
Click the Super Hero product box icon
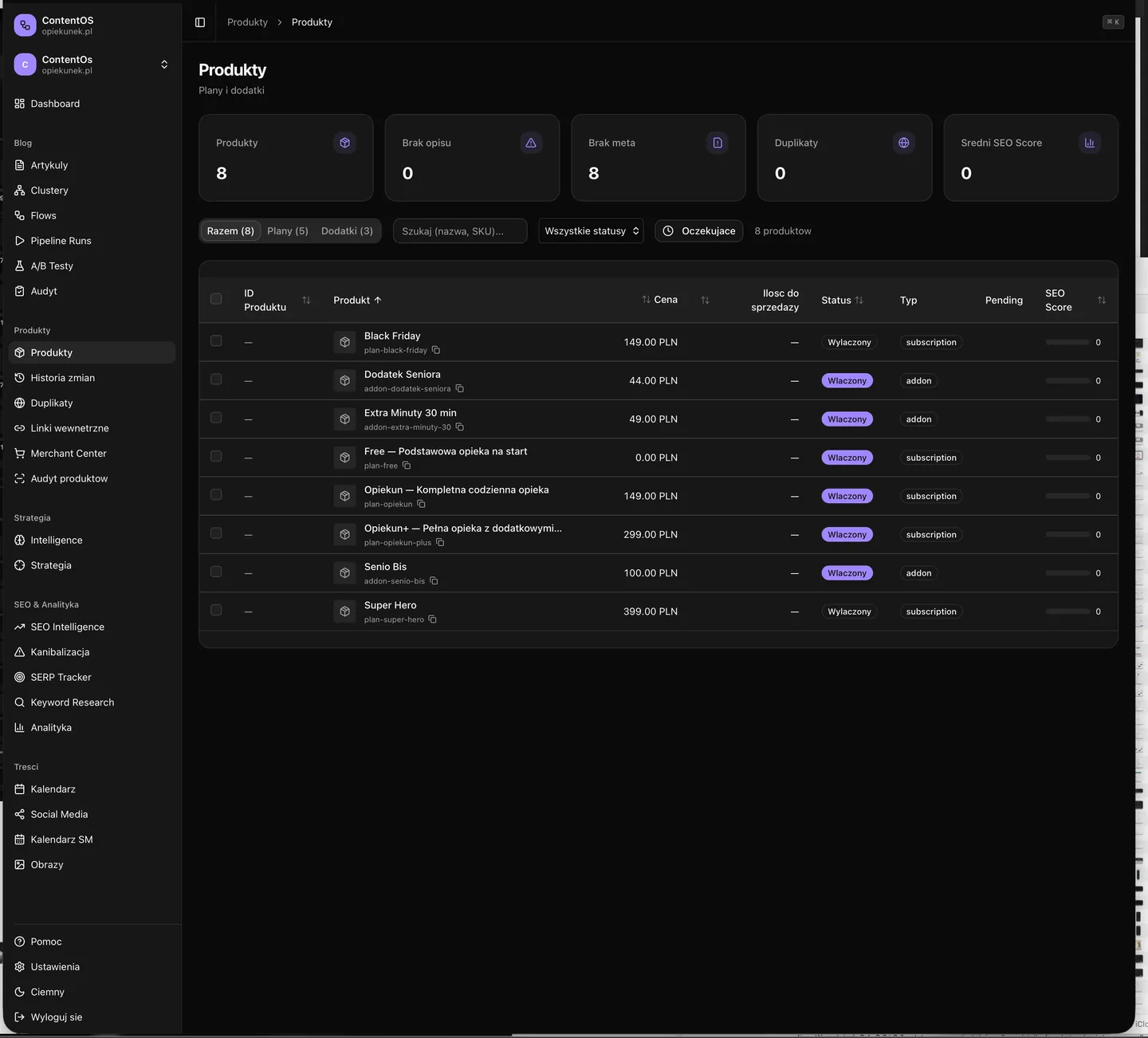point(344,611)
